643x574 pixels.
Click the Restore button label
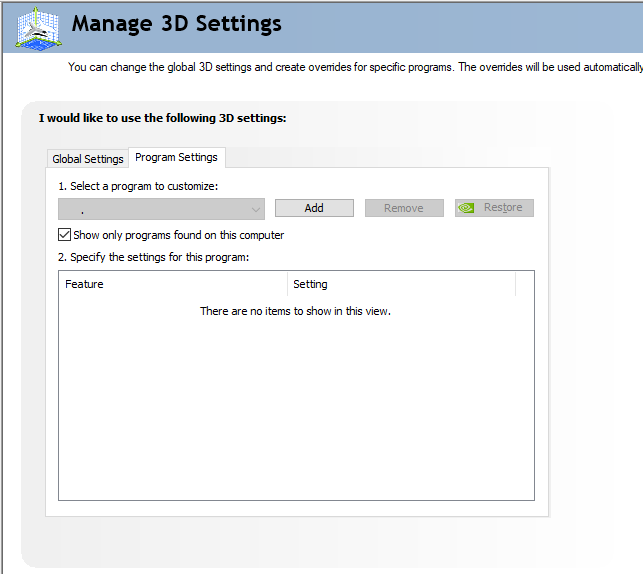(503, 208)
